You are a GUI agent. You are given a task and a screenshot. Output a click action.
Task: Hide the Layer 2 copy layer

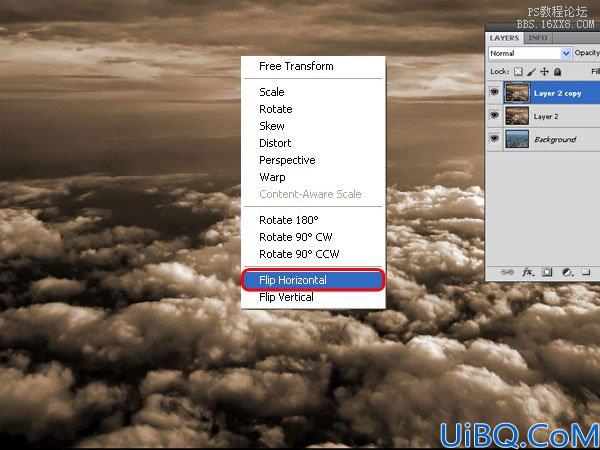(494, 92)
